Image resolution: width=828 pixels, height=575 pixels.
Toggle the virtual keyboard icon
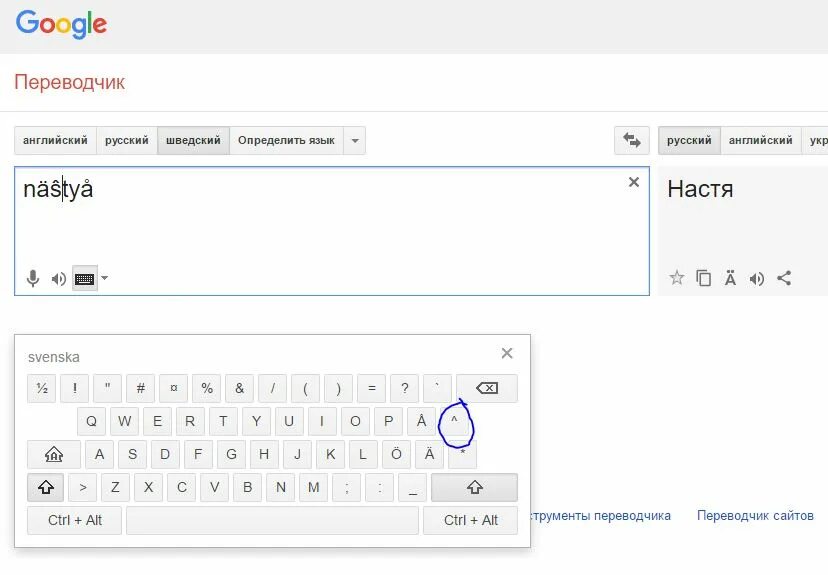point(84,278)
